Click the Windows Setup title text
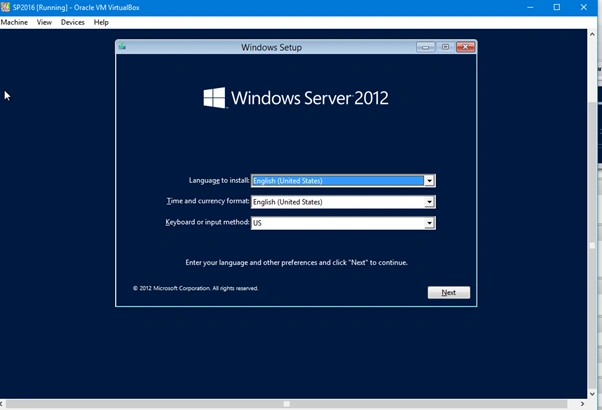 (x=271, y=47)
